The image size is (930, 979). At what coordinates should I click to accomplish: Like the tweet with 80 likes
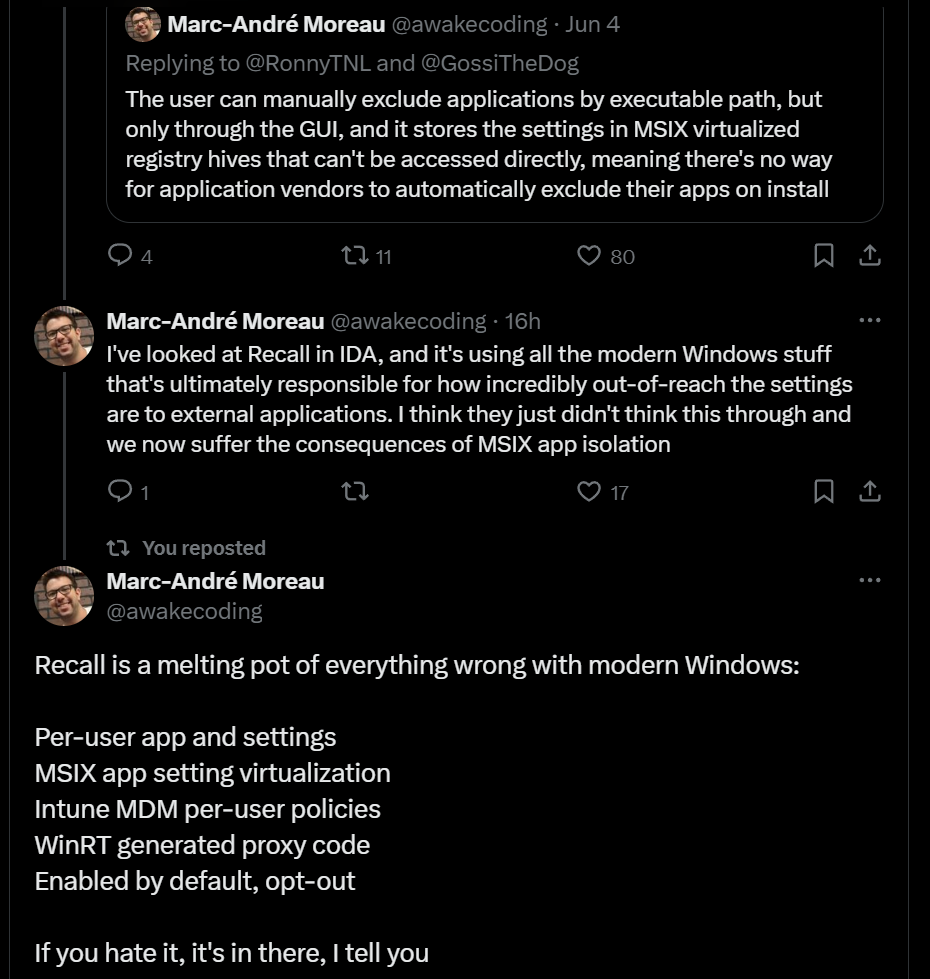(590, 256)
